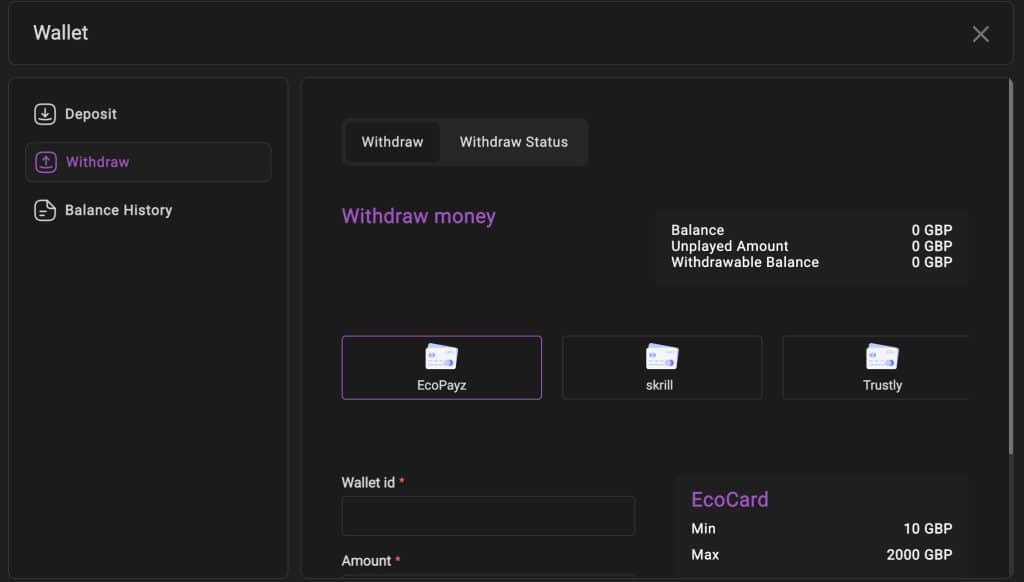1024x582 pixels.
Task: Open the Withdraw sidebar section
Action: [148, 162]
